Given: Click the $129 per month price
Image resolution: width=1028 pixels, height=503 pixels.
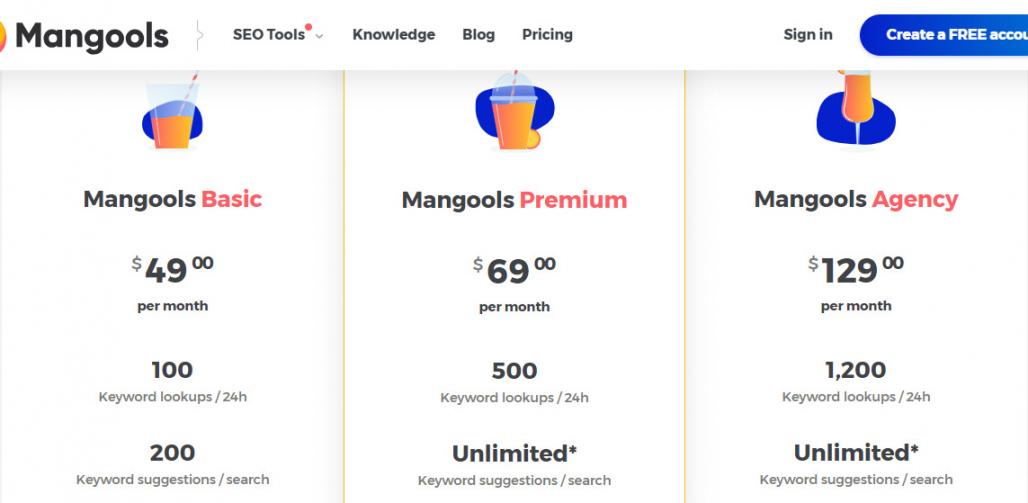Looking at the screenshot, I should [856, 270].
